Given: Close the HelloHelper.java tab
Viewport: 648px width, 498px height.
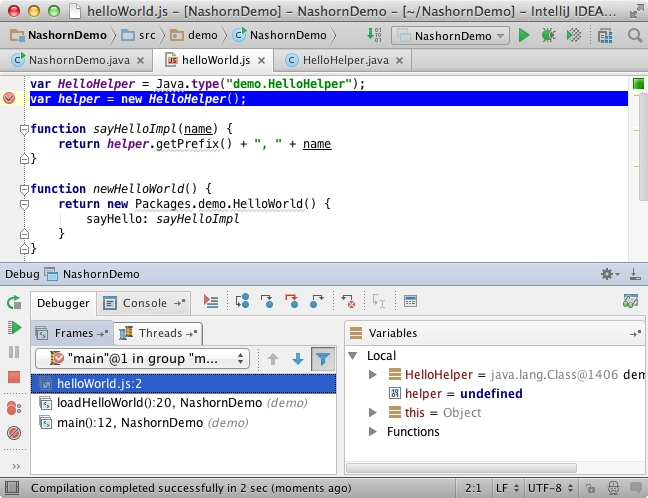Looking at the screenshot, I should pyautogui.click(x=399, y=61).
